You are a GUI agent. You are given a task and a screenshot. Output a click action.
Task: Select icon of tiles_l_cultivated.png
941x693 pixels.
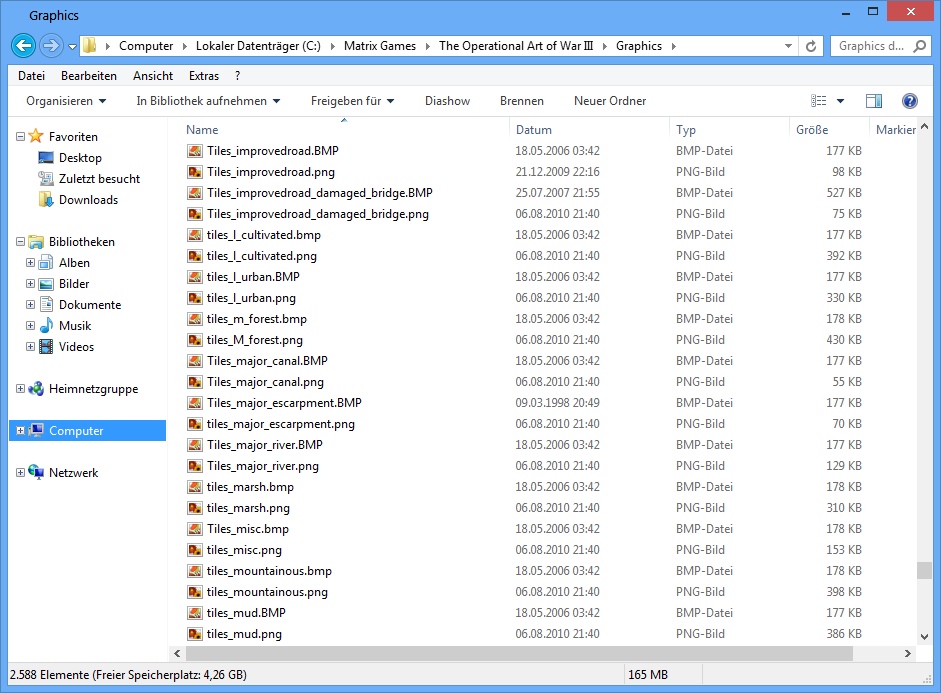coord(194,256)
